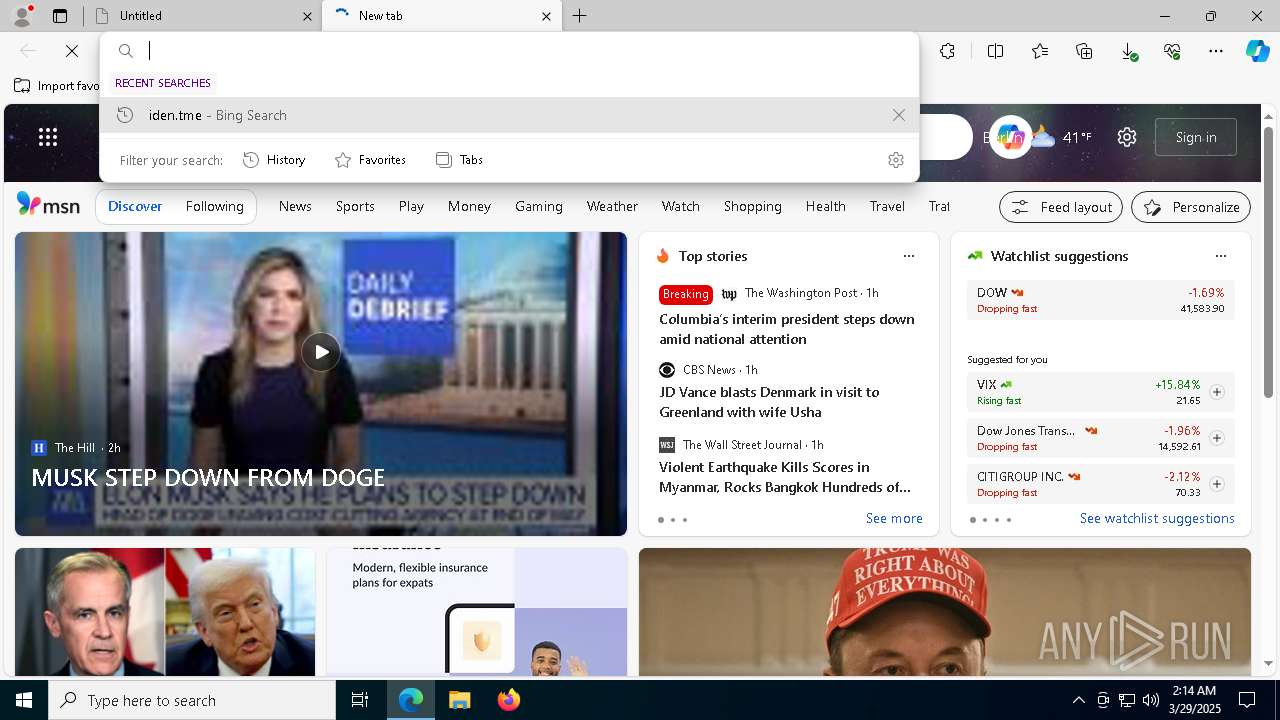
Task: Open the tab actions menu icon
Action: point(60,16)
